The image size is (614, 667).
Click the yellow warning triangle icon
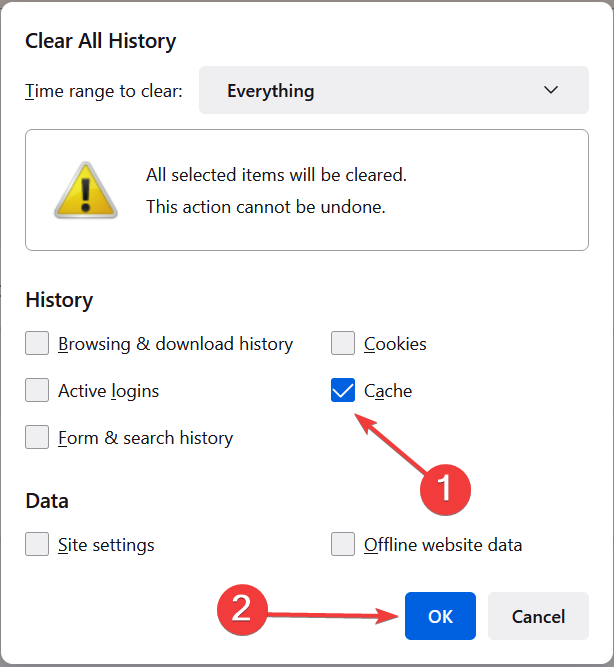(86, 191)
